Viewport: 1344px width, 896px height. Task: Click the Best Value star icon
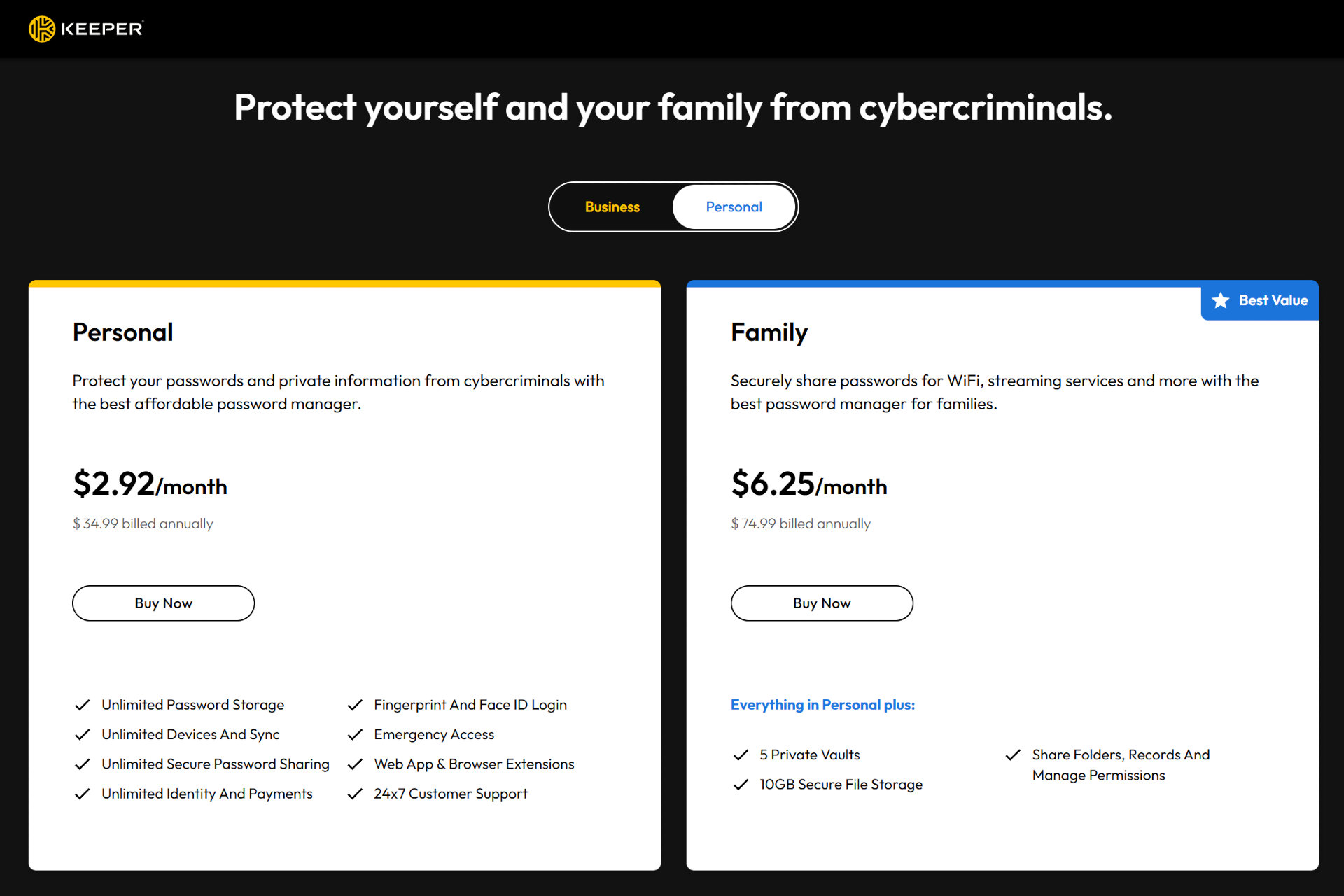point(1221,300)
